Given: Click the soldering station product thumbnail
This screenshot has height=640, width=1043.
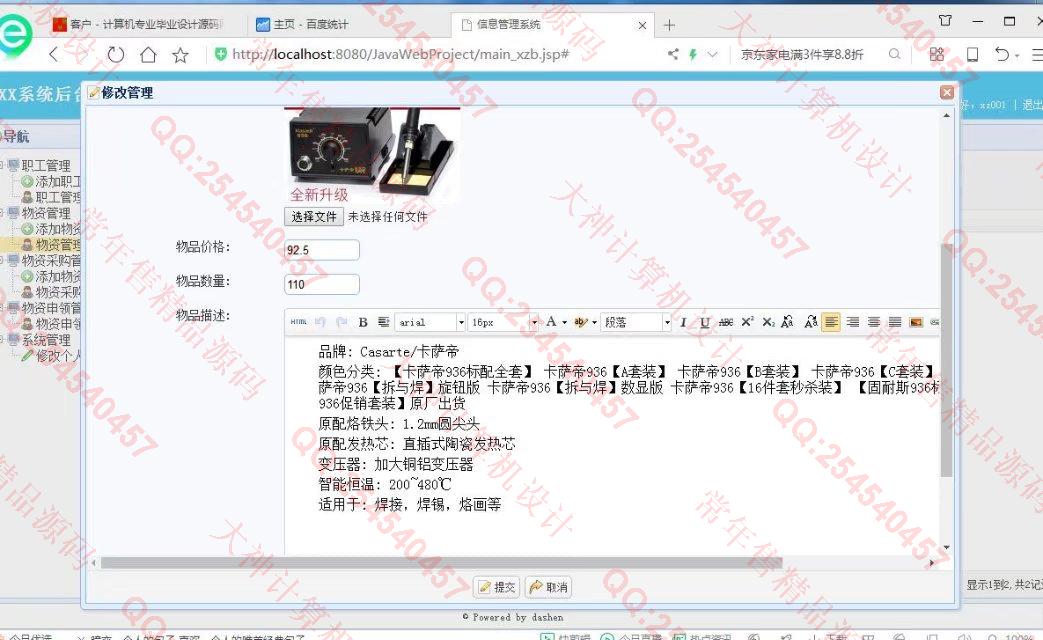Looking at the screenshot, I should [372, 156].
